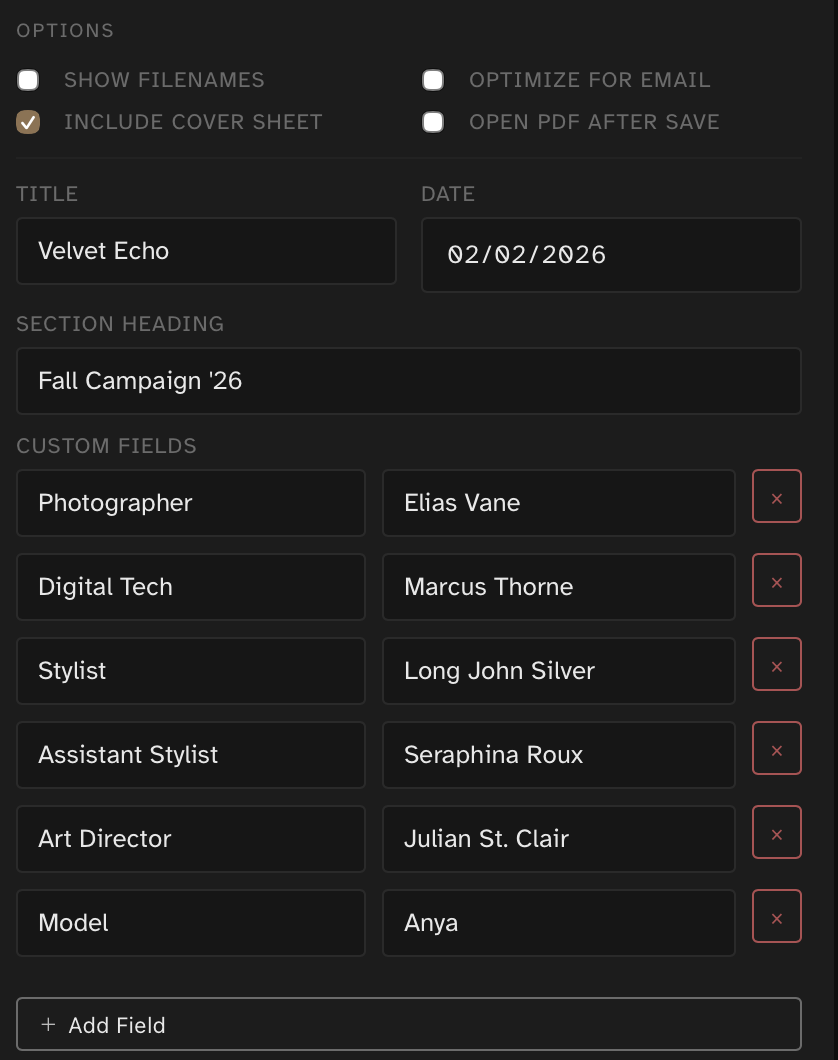This screenshot has height=1060, width=838.
Task: Remove the Art Director custom field
Action: click(777, 833)
